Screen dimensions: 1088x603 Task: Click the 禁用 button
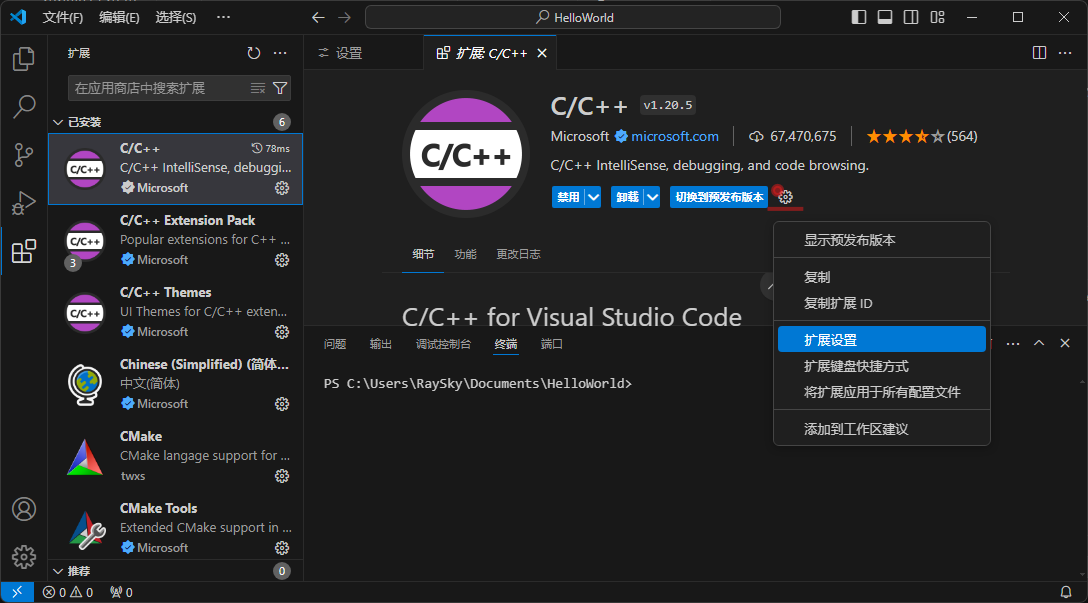point(568,197)
